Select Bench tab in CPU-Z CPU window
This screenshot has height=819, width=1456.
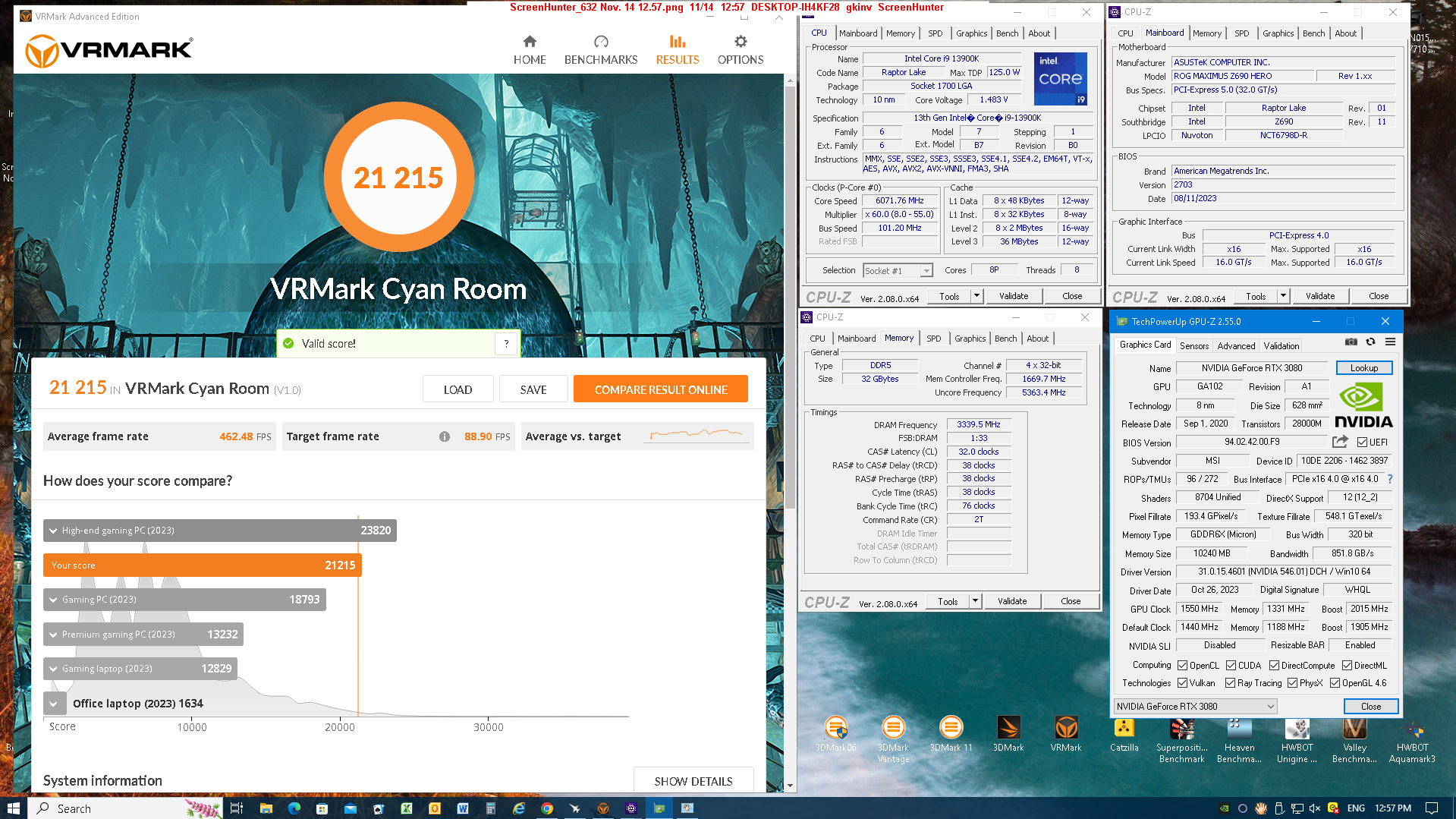[1007, 33]
